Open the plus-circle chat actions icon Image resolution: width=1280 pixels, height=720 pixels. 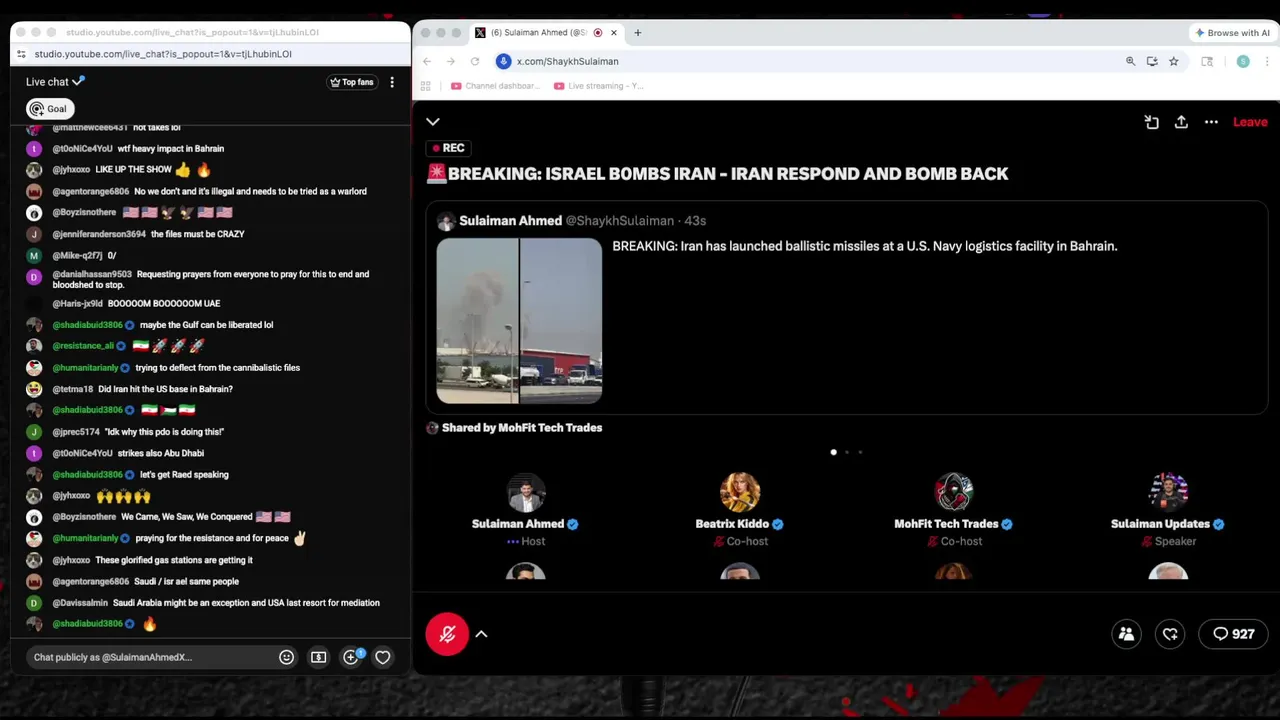[350, 658]
